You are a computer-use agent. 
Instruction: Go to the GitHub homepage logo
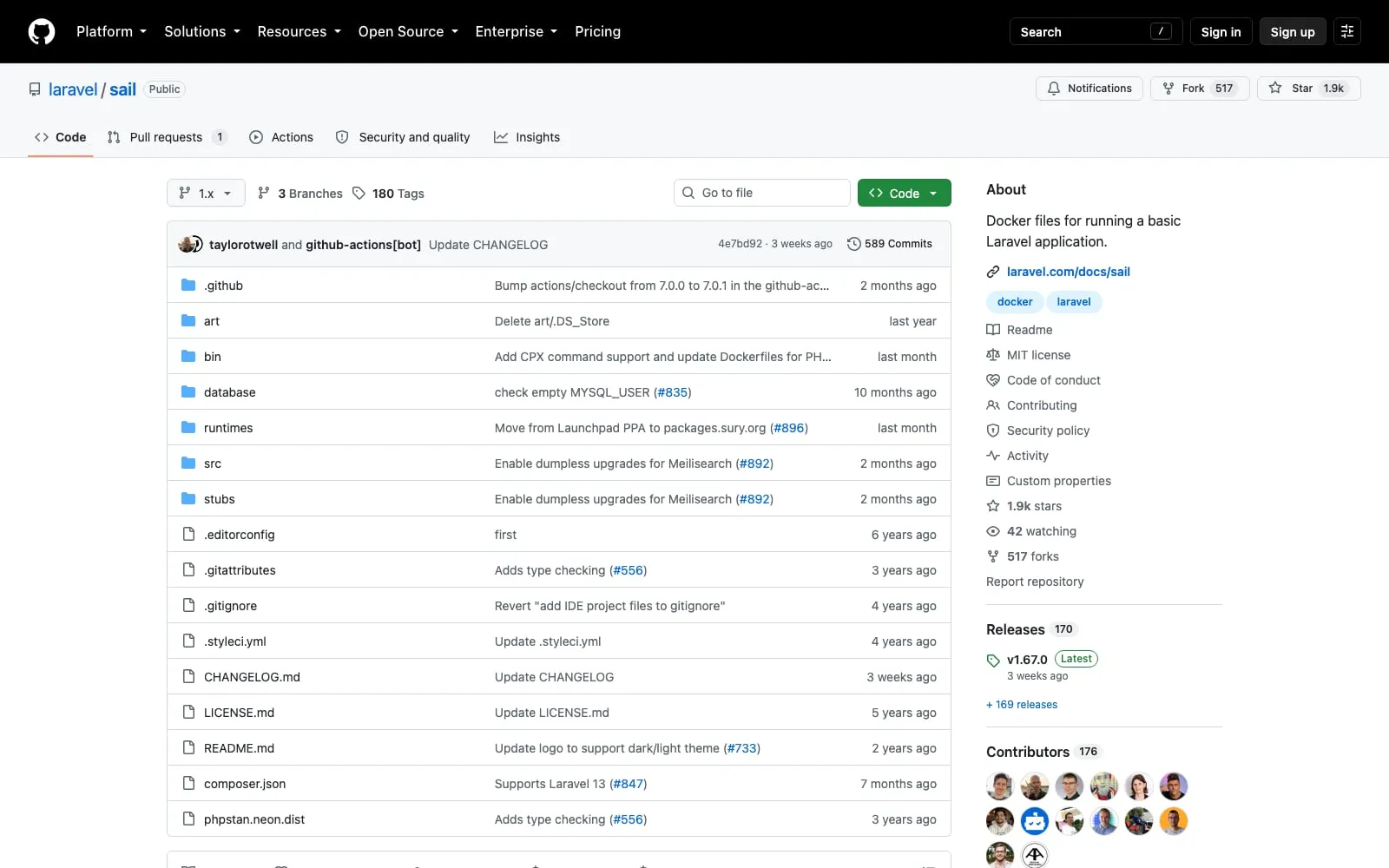tap(42, 31)
